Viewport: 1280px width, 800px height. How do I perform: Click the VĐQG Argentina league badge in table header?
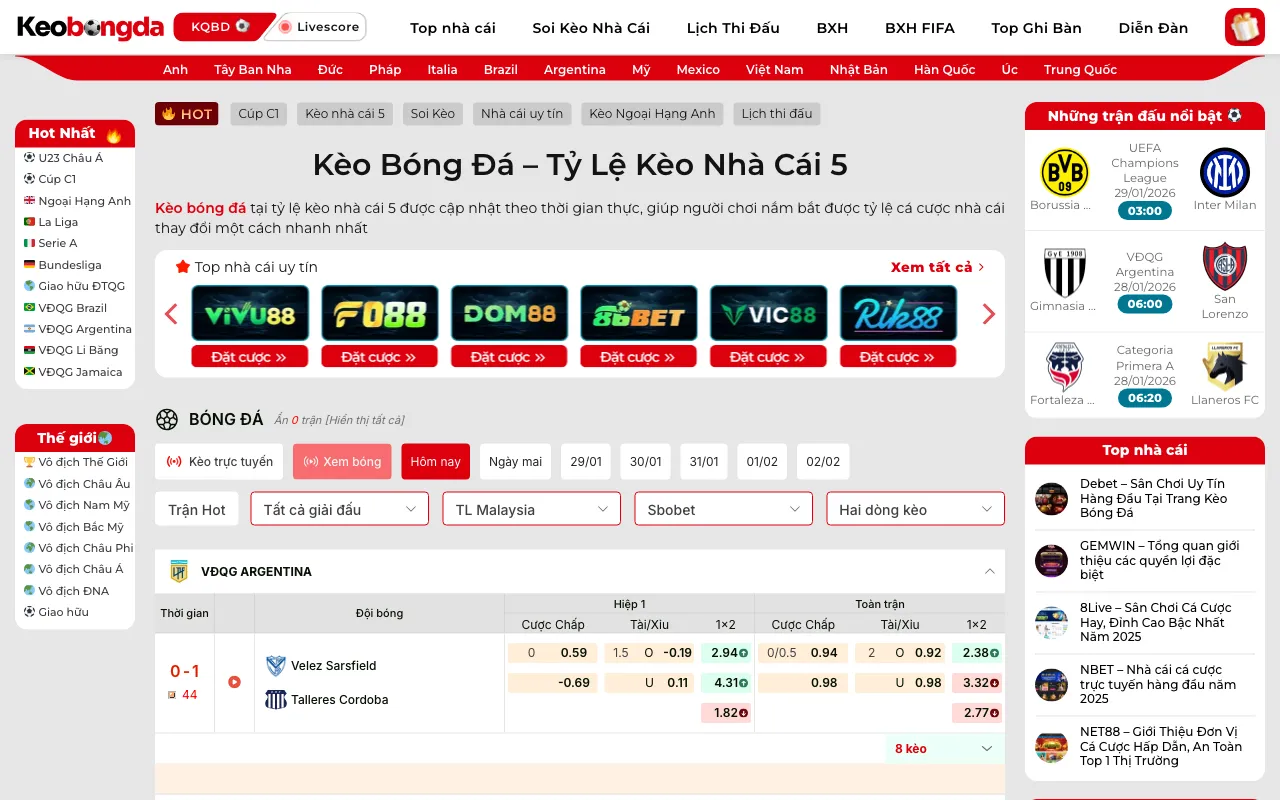(179, 571)
